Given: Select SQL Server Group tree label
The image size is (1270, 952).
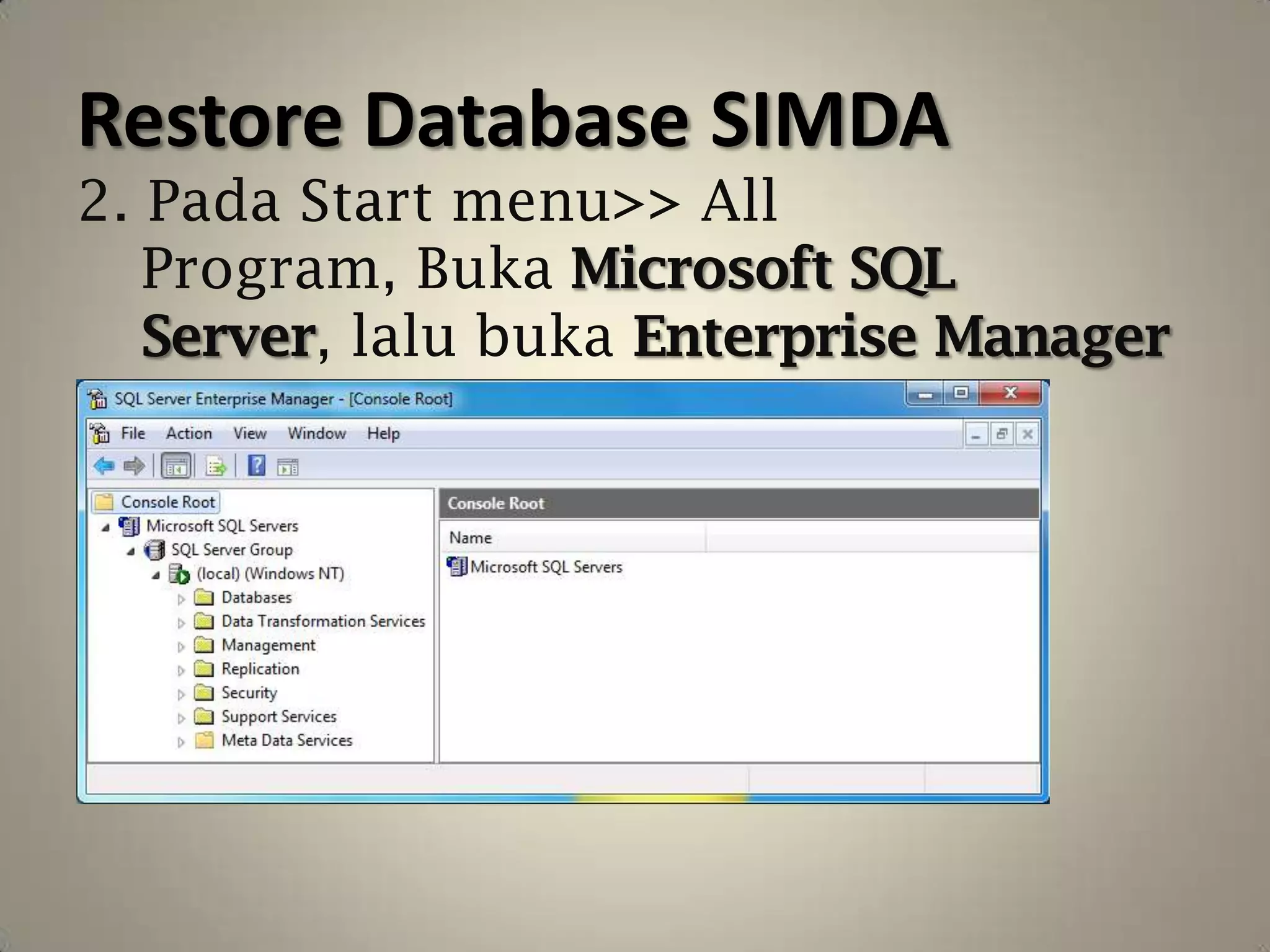Looking at the screenshot, I should (x=232, y=550).
